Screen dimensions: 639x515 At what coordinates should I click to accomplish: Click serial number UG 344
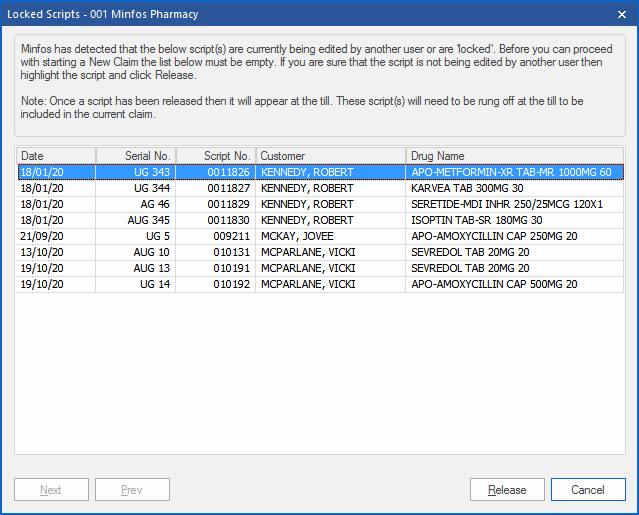tap(152, 188)
